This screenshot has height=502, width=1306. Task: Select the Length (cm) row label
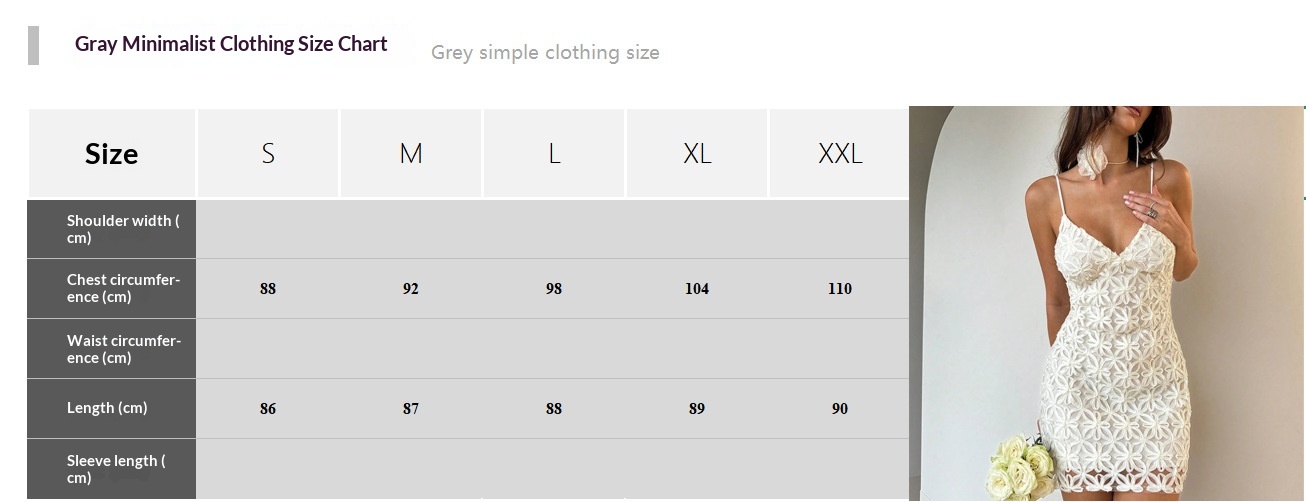pos(107,408)
